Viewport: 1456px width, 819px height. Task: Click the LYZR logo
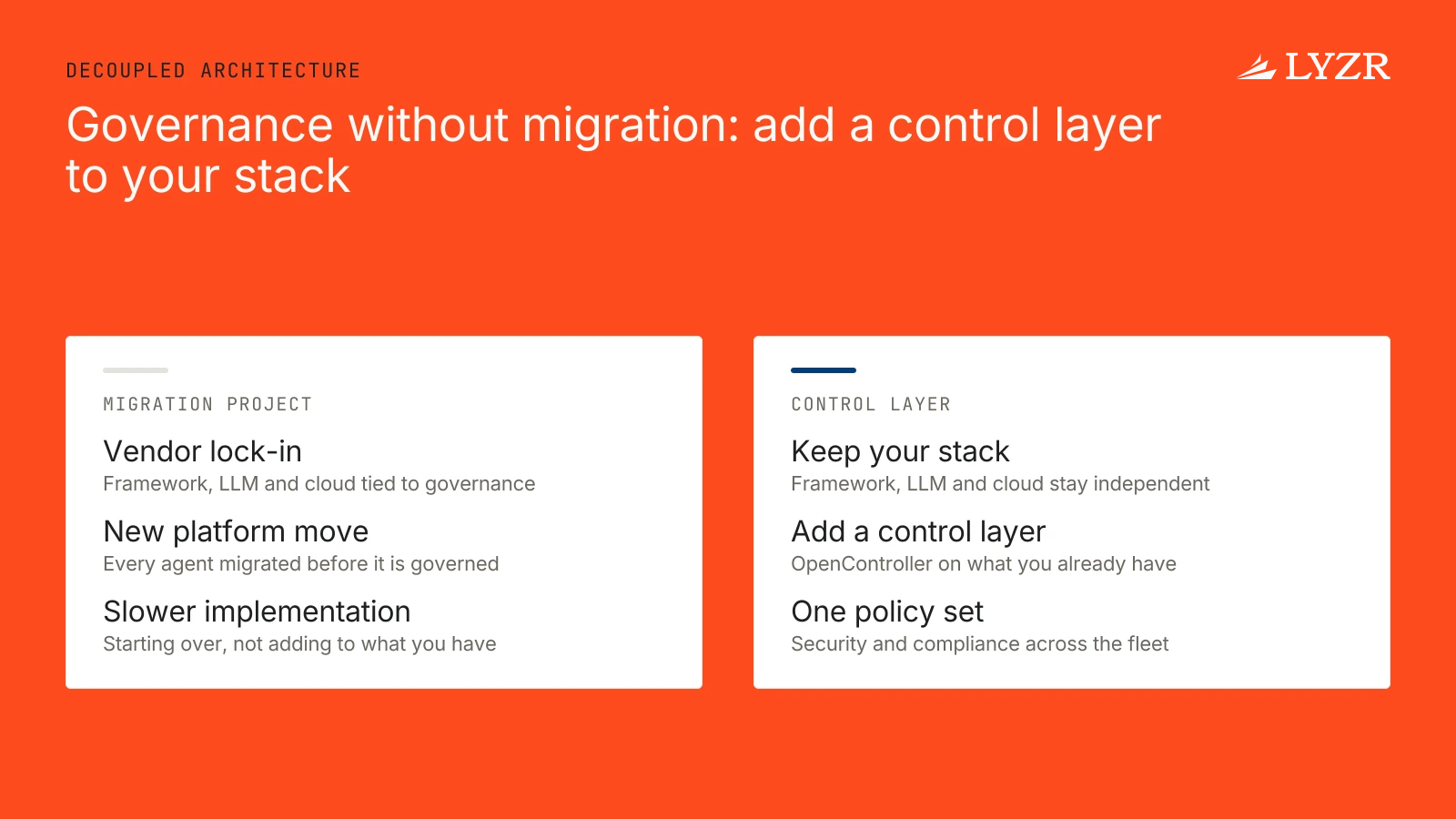click(1313, 66)
